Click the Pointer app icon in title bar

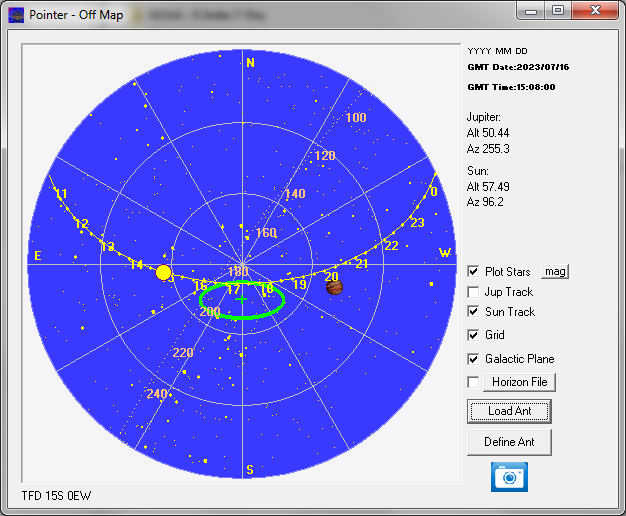pos(16,15)
